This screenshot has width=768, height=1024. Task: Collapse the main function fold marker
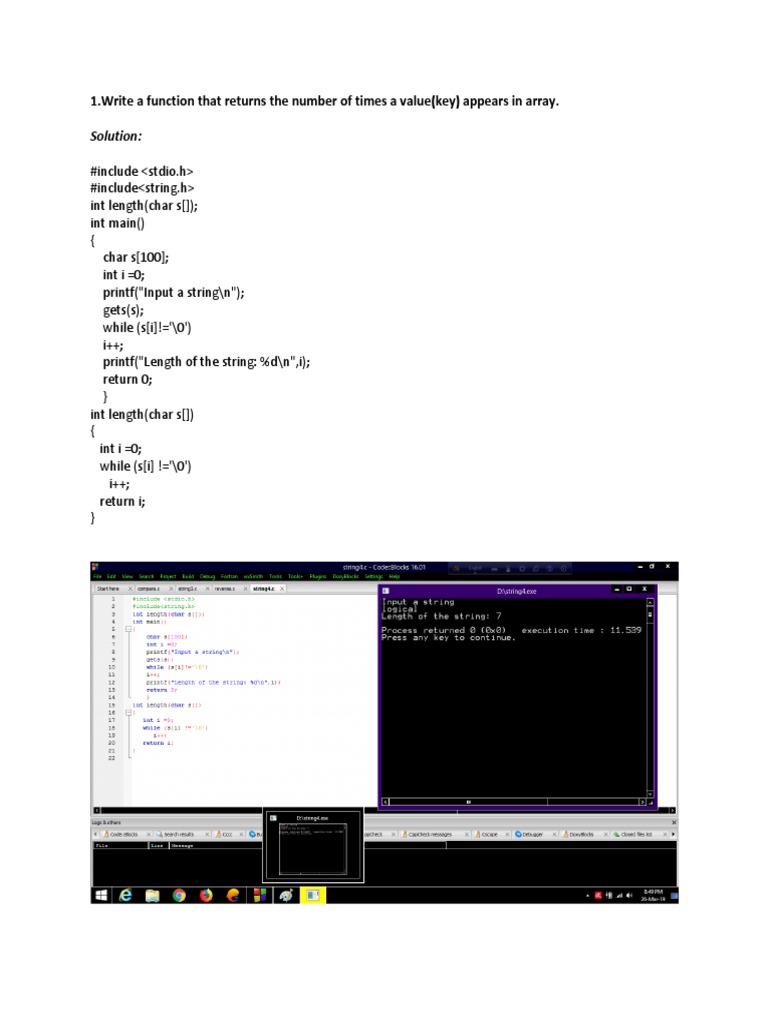coord(129,629)
